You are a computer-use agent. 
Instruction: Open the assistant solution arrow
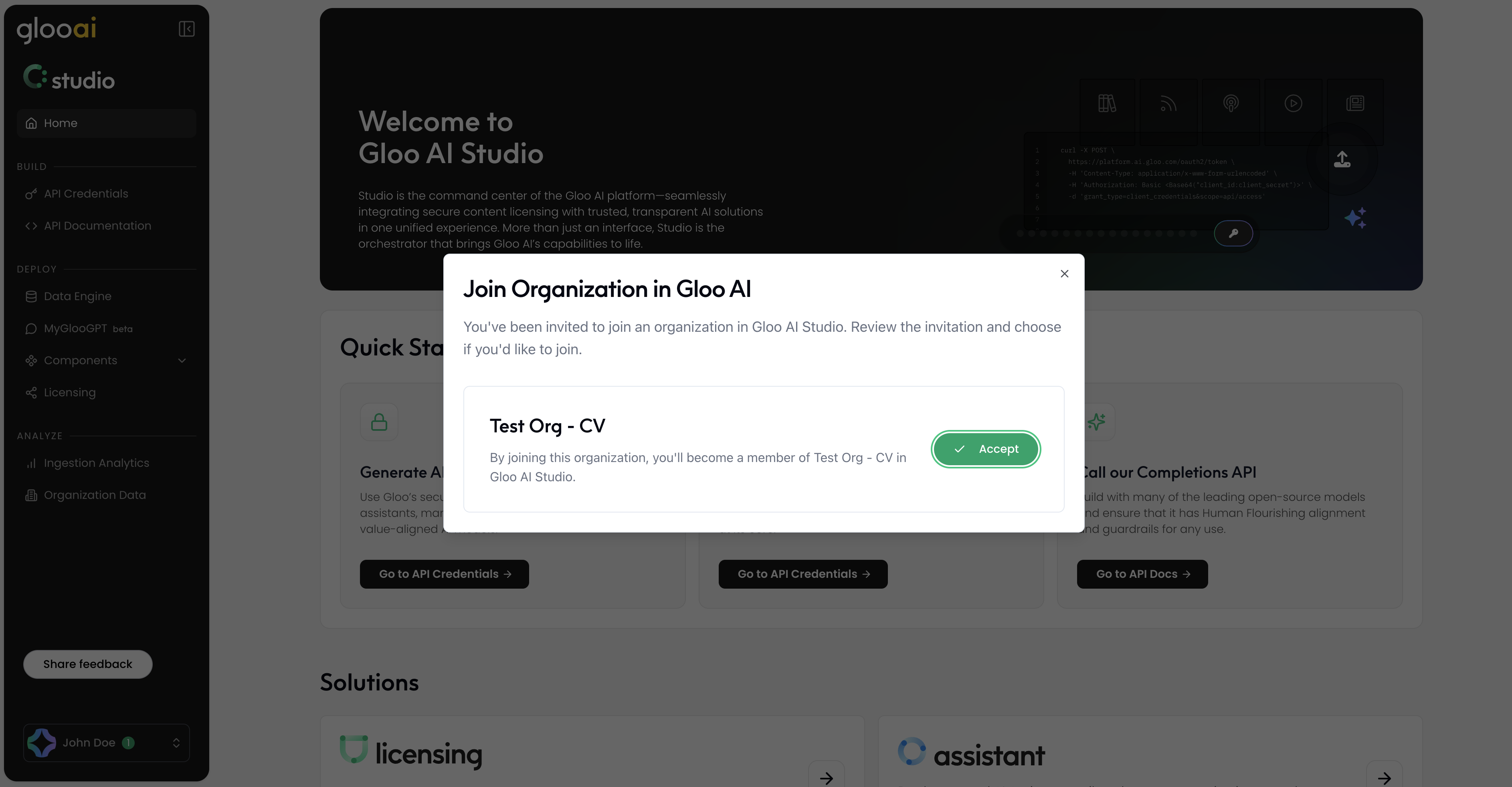pyautogui.click(x=1385, y=778)
